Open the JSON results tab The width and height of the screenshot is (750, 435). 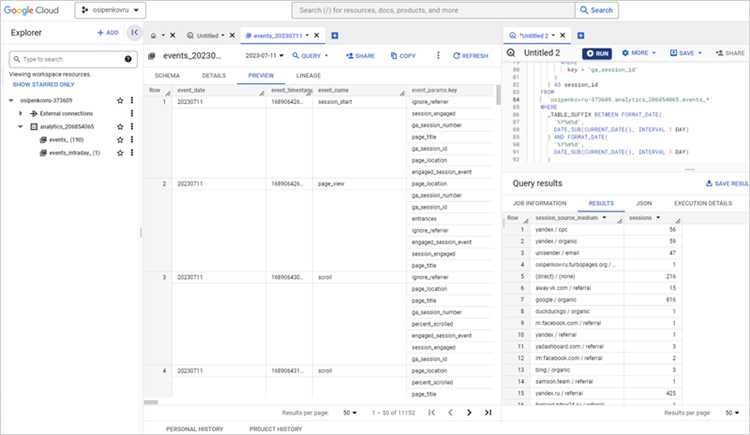click(643, 203)
